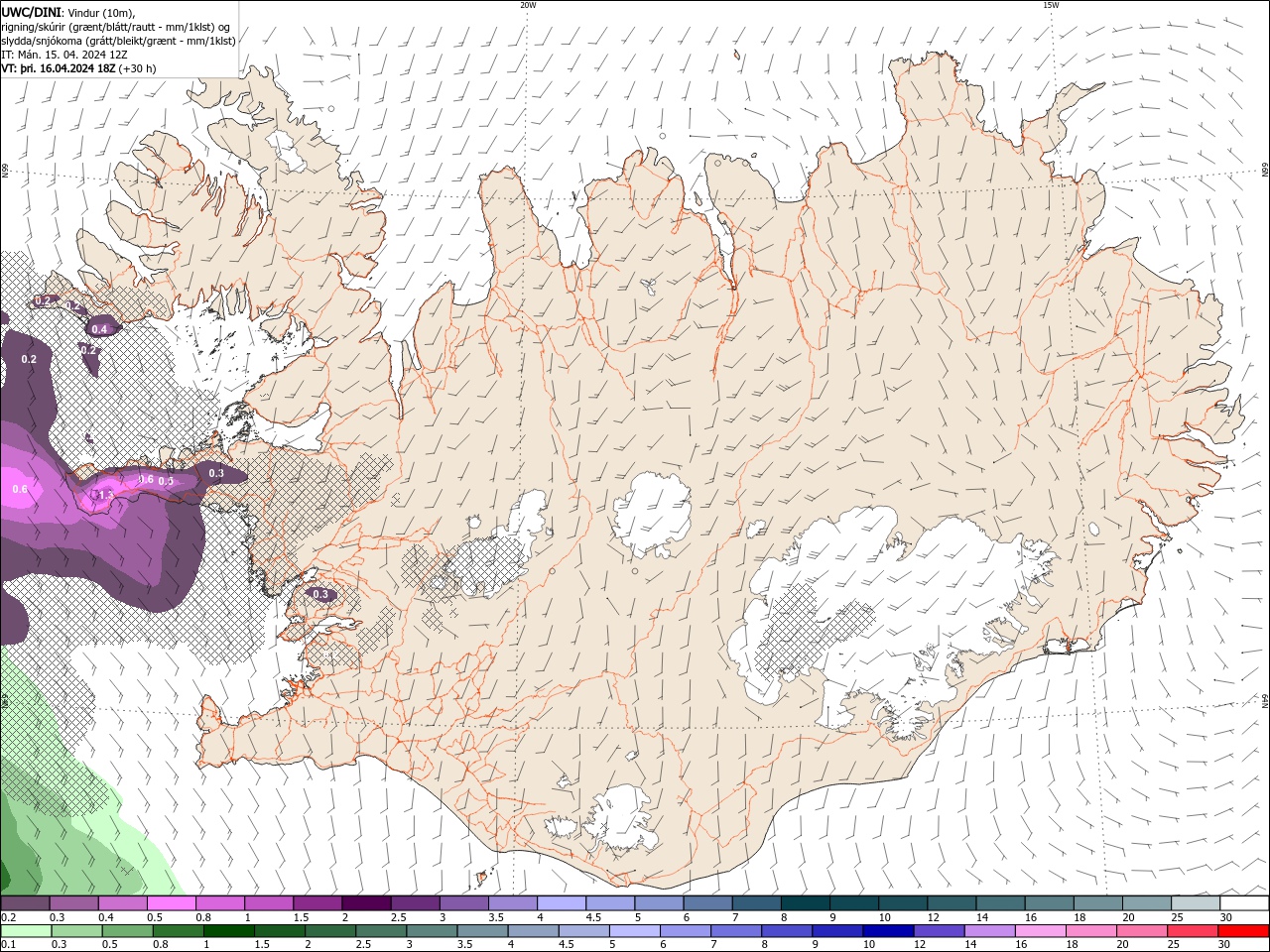This screenshot has height=952, width=1270.
Task: Pick the pale gray swatch labeled 25 in the upper scale
Action: [1195, 903]
